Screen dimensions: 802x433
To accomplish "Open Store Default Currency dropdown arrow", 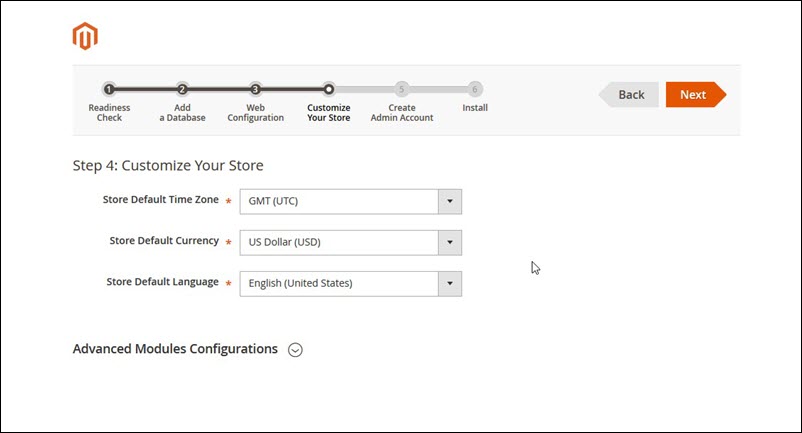I will [450, 242].
